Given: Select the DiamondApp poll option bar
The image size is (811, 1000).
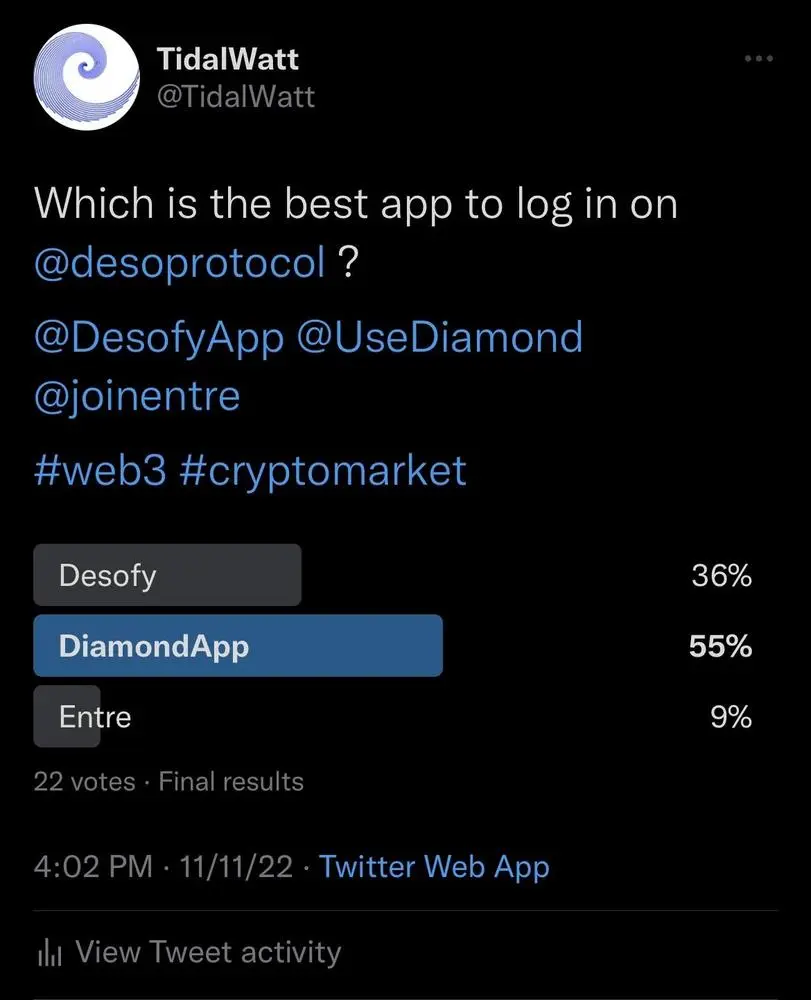Looking at the screenshot, I should coord(238,646).
